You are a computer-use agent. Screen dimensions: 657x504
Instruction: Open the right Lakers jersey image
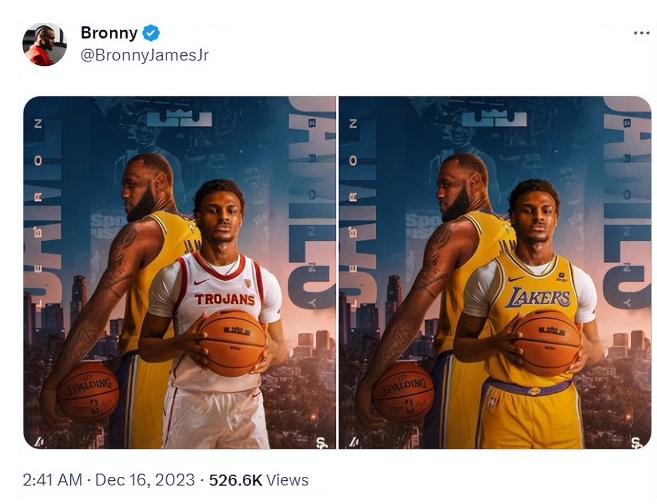click(x=495, y=272)
